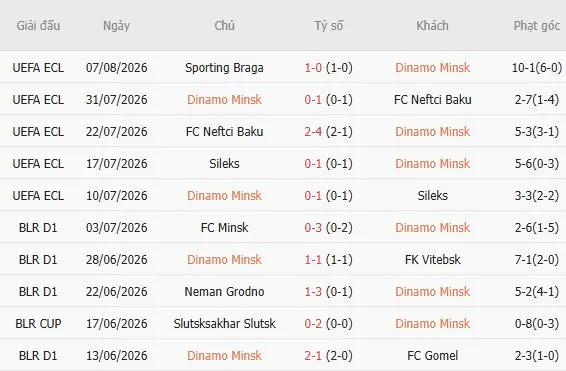Image resolution: width=566 pixels, height=371 pixels.
Task: Click the Giải đấu column header
Action: click(38, 26)
